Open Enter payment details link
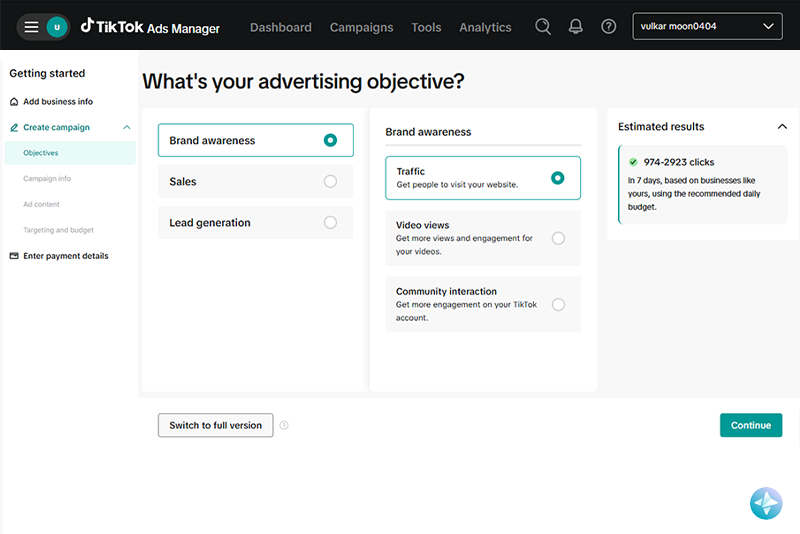This screenshot has height=534, width=800. 66,256
